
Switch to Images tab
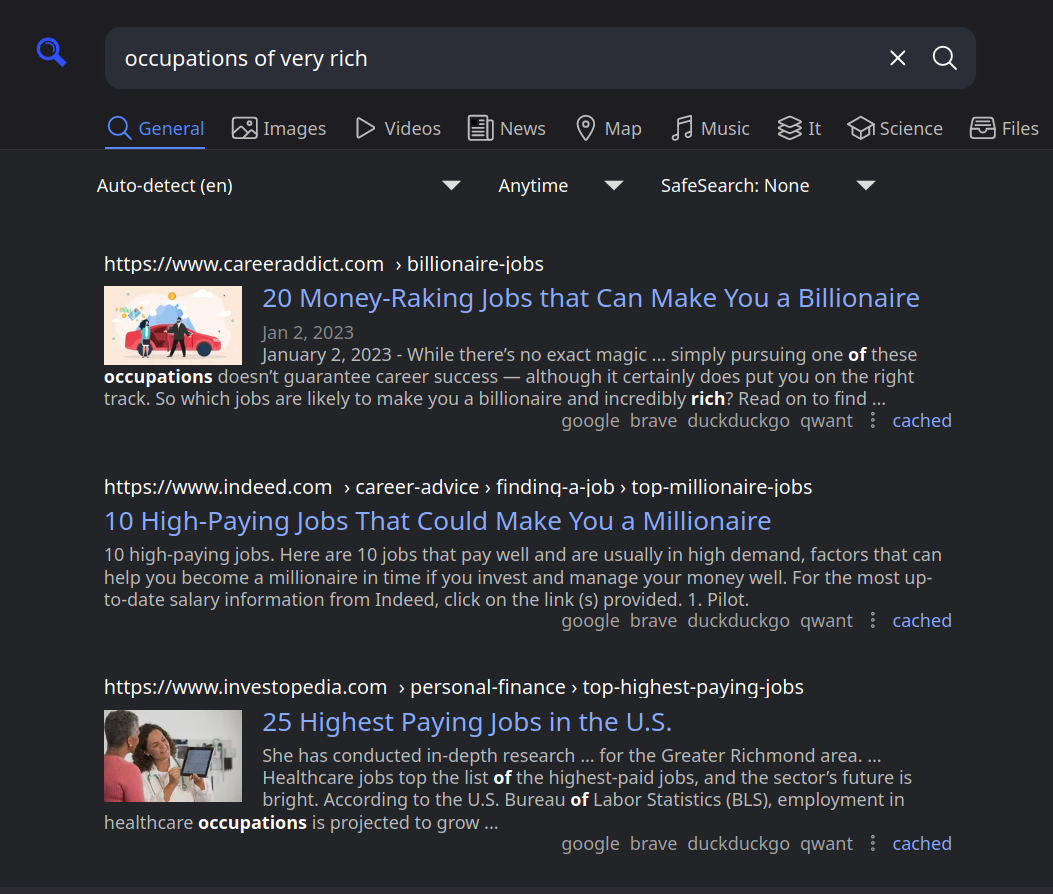(279, 128)
